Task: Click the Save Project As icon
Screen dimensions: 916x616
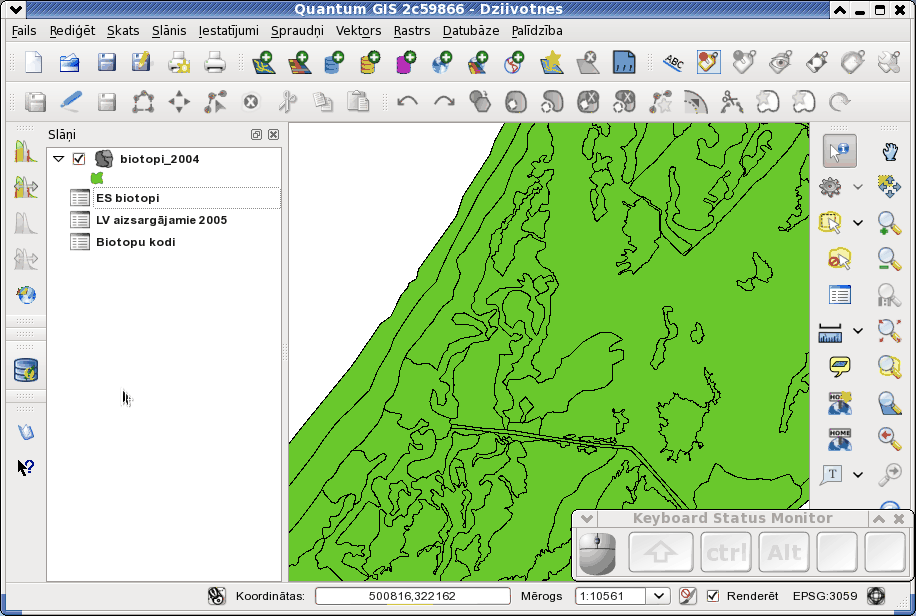Action: tap(141, 63)
